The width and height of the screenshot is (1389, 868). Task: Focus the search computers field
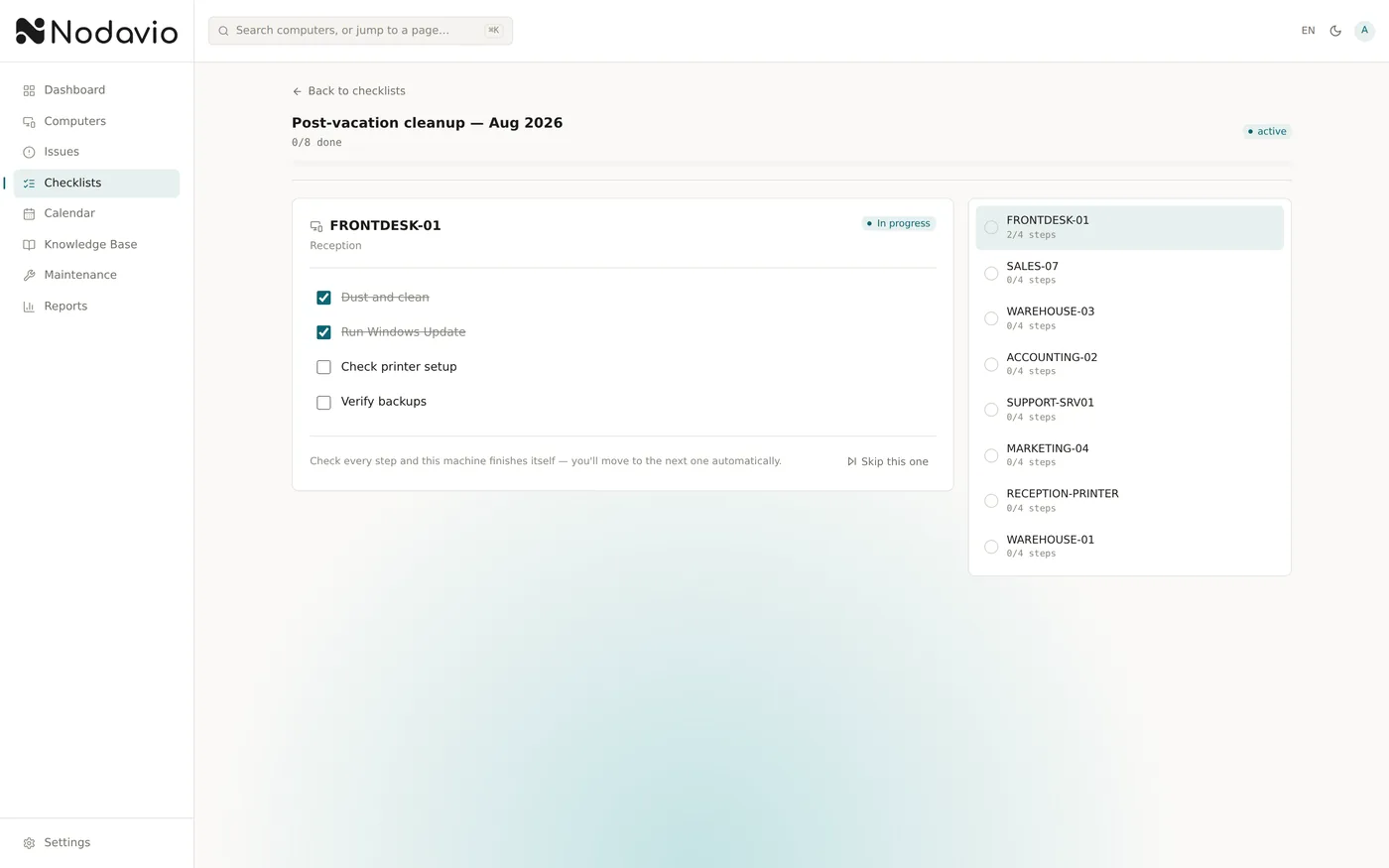pyautogui.click(x=360, y=31)
